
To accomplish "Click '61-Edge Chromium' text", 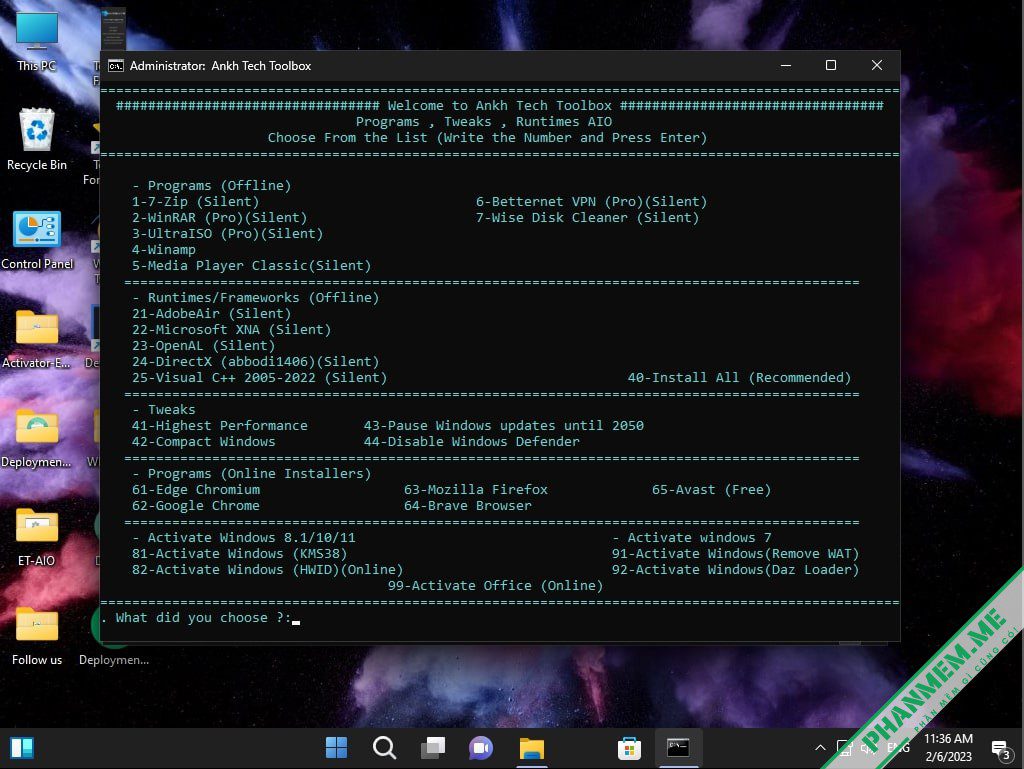I will tap(196, 490).
